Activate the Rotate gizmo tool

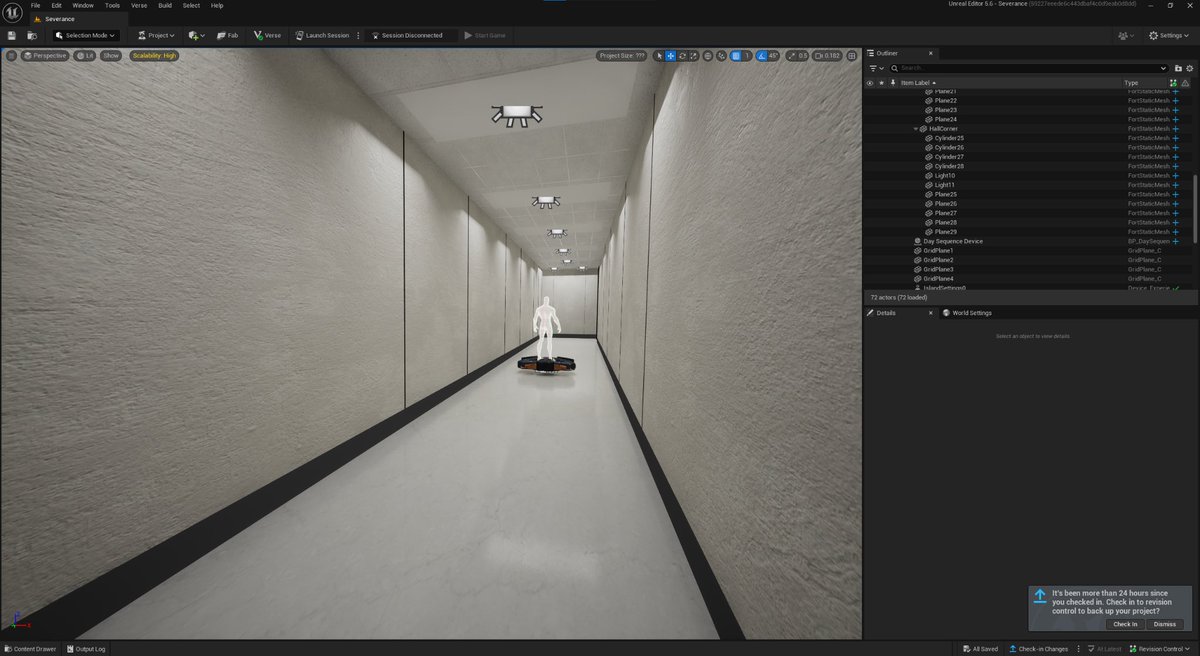tap(681, 56)
